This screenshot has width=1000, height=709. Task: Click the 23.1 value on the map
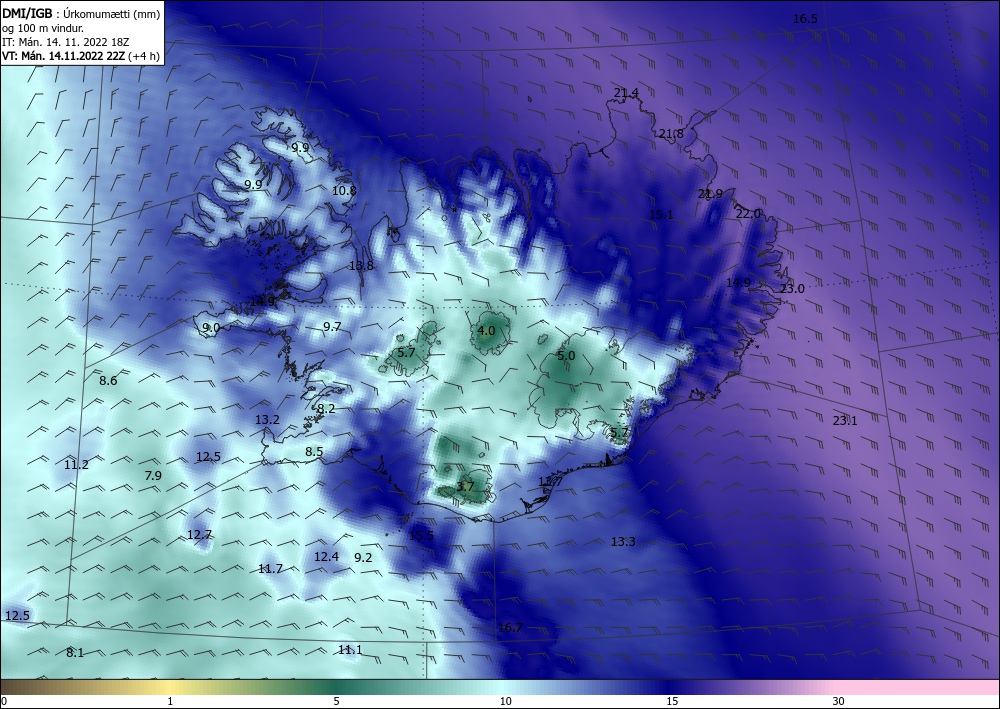click(845, 421)
